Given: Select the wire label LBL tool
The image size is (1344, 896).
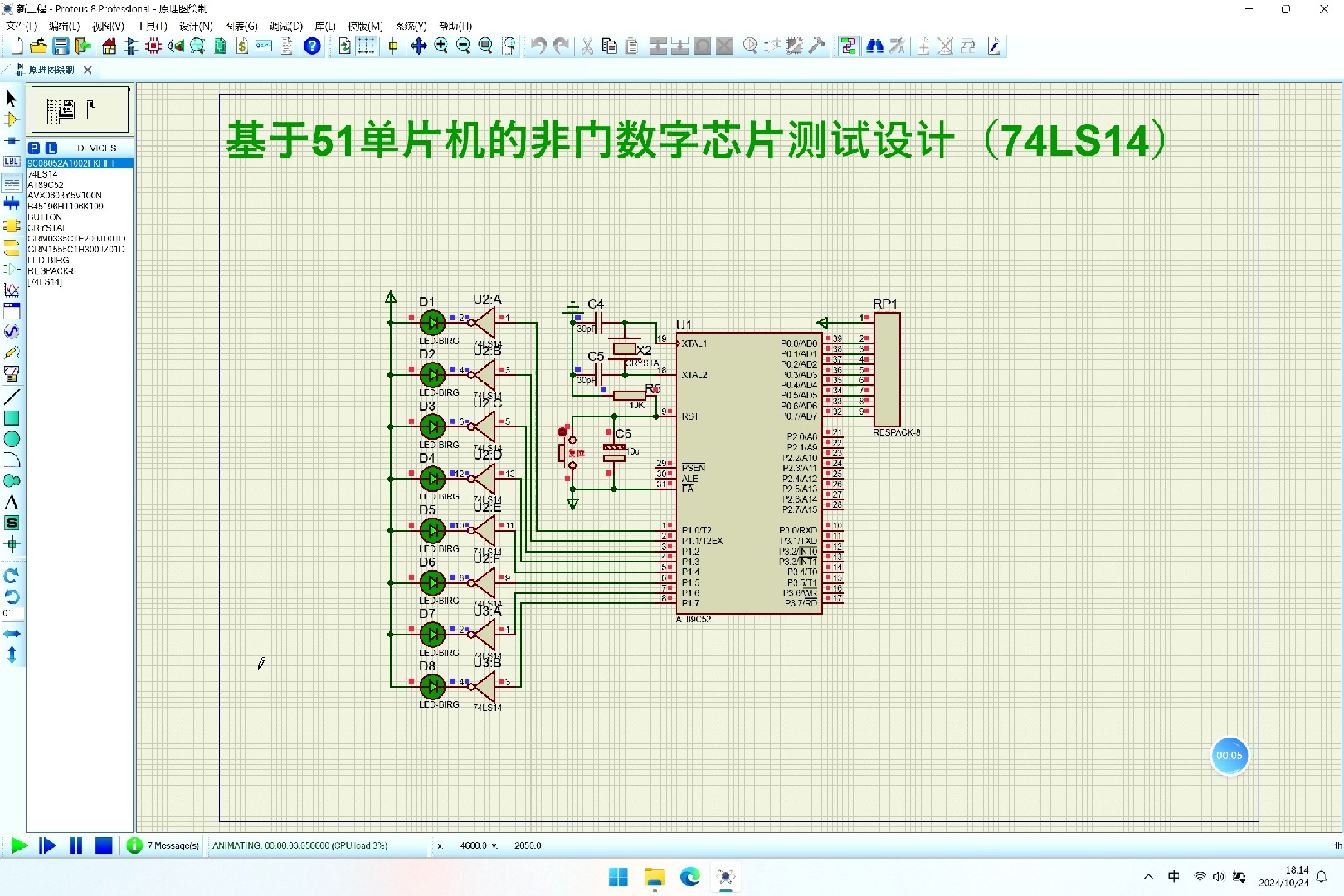Looking at the screenshot, I should [x=12, y=162].
